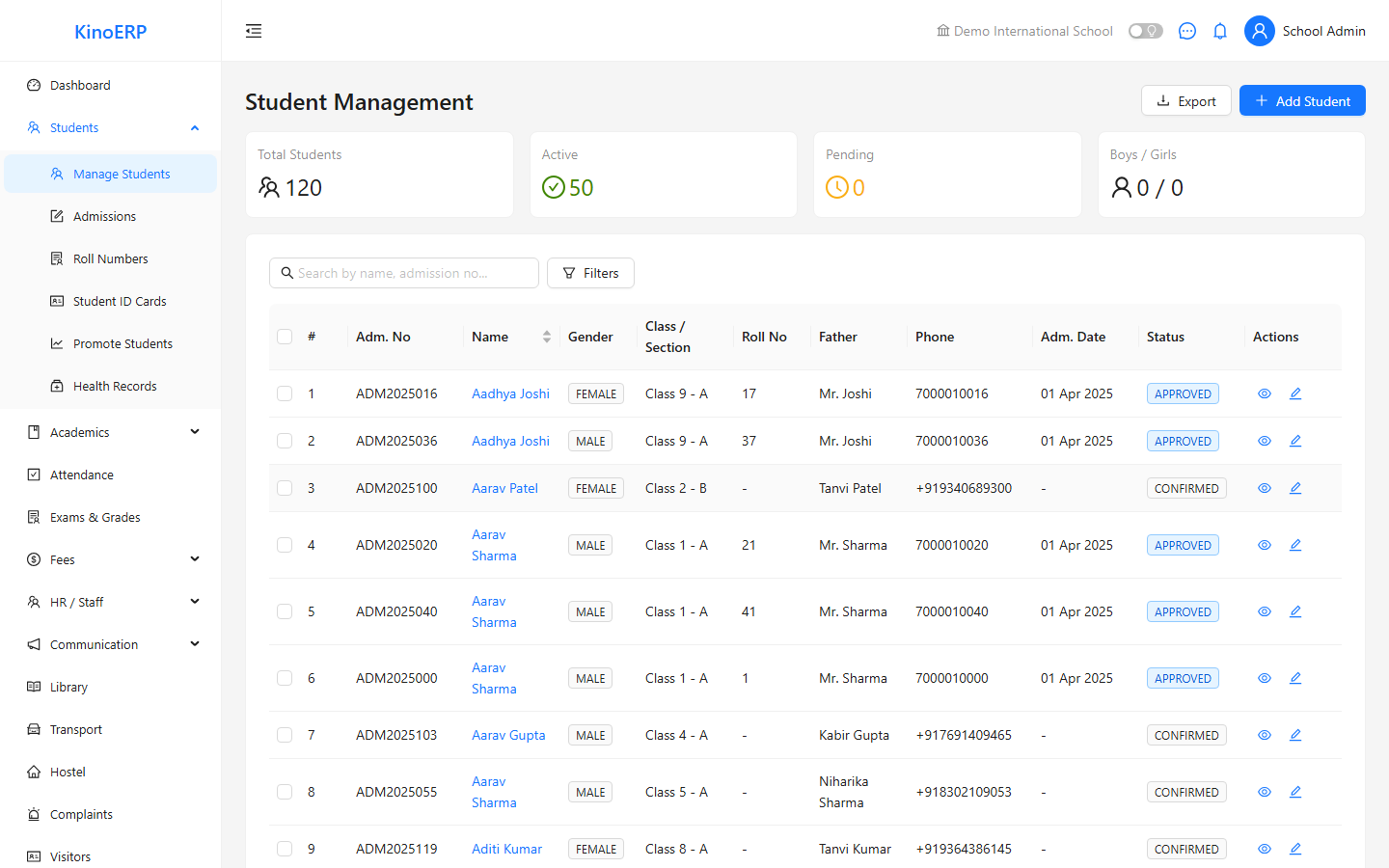The width and height of the screenshot is (1389, 868).
Task: Collapse the sidebar menu icon
Action: [254, 31]
